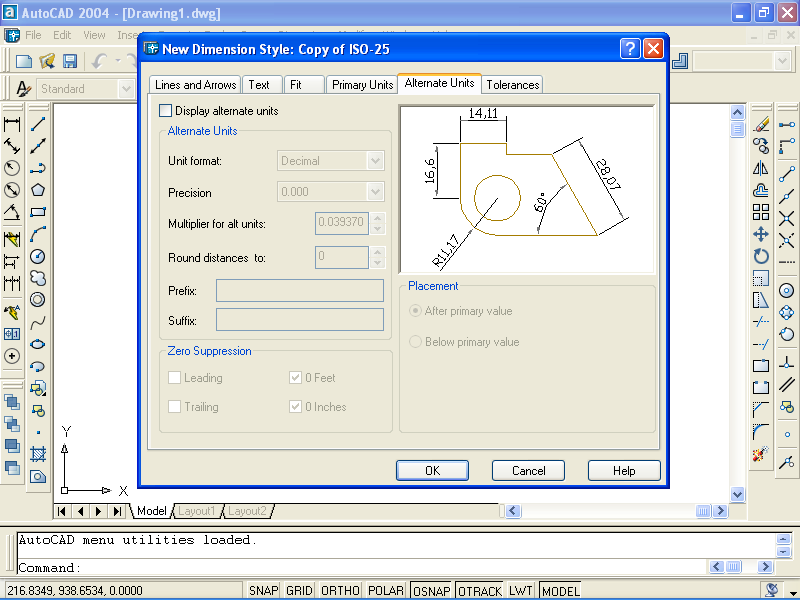Image resolution: width=800 pixels, height=600 pixels.
Task: Select the Erase tool
Action: [761, 124]
